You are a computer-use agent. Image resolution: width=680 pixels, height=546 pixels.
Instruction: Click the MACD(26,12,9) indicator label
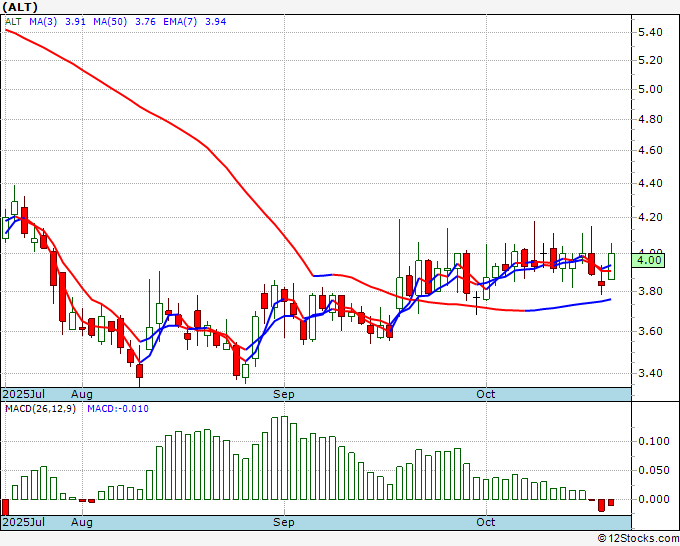tap(40, 409)
